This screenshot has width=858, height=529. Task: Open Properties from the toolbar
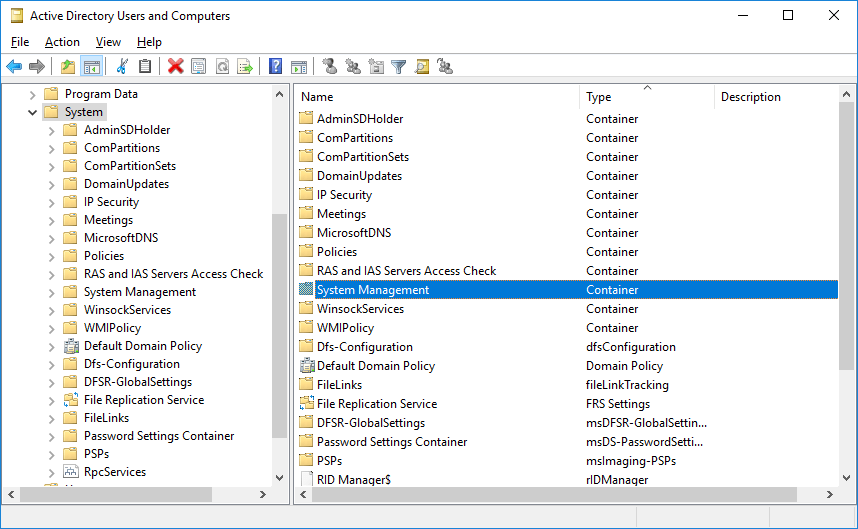click(198, 67)
